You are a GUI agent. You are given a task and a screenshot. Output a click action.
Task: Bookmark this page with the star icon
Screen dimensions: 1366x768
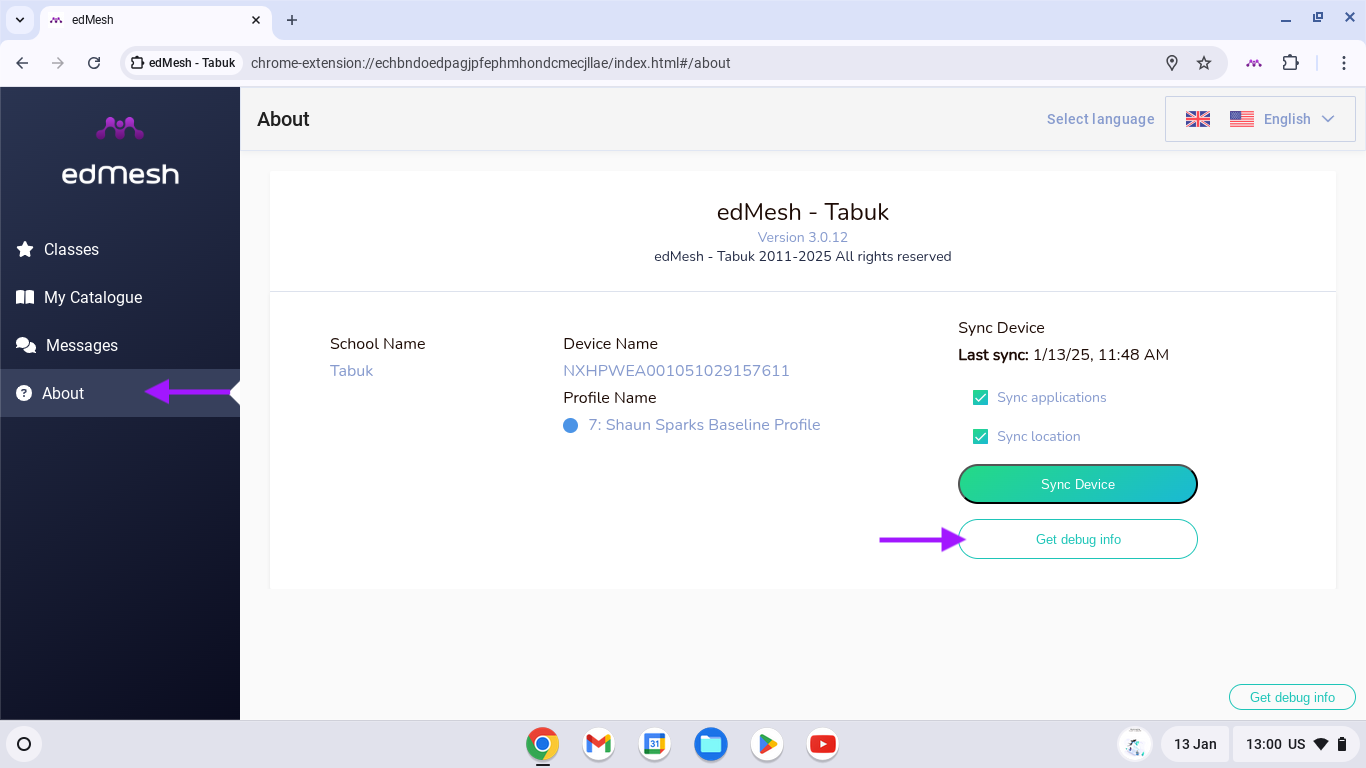(1204, 63)
